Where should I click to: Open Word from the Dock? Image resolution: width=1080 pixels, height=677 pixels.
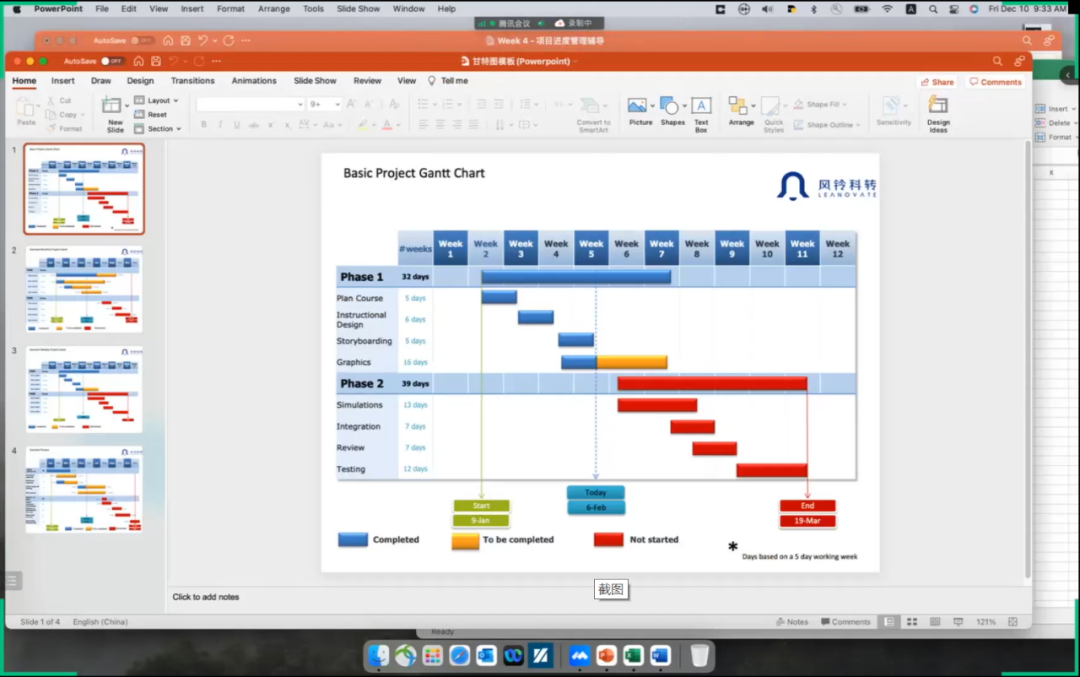[660, 656]
